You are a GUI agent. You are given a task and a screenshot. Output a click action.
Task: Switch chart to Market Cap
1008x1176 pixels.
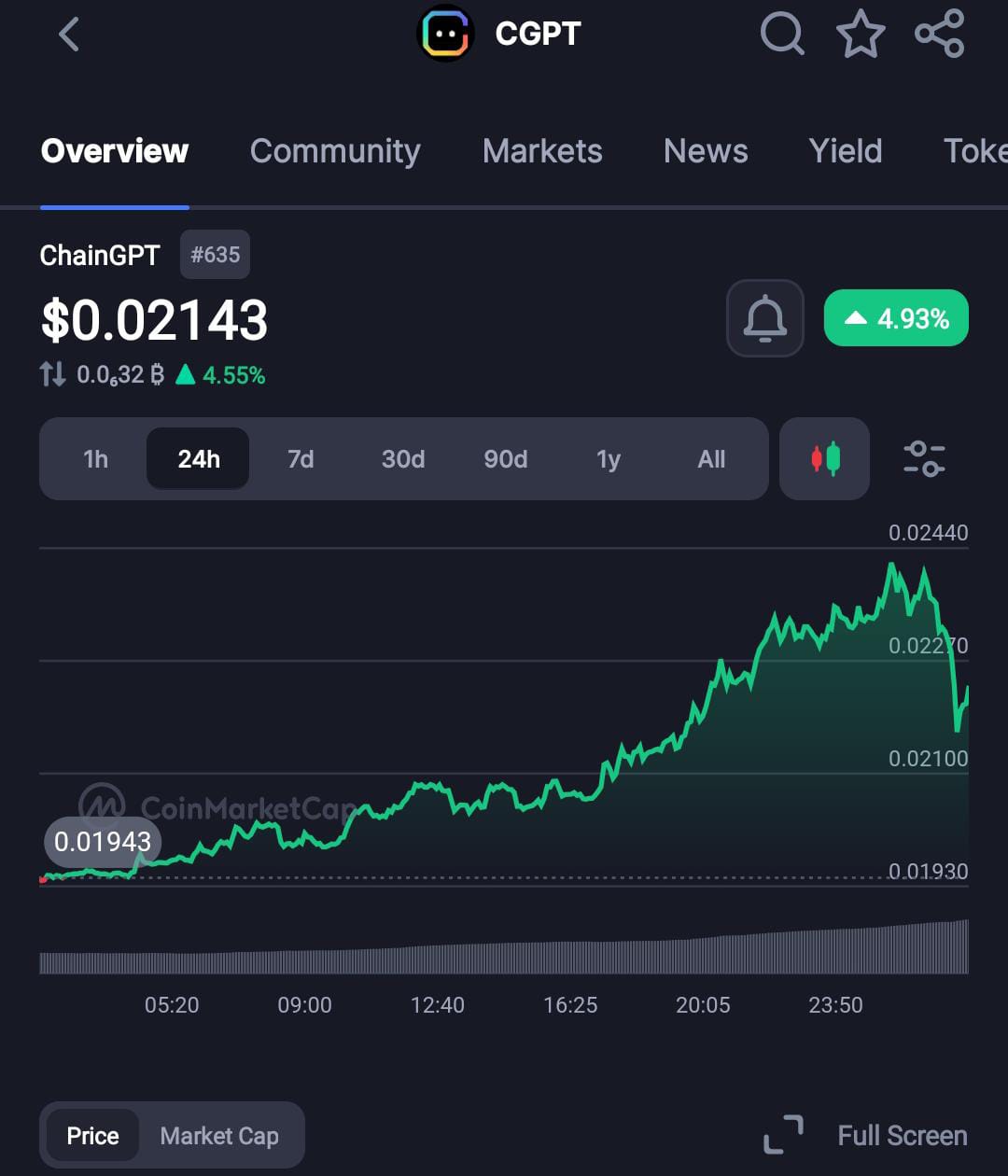click(x=219, y=1136)
